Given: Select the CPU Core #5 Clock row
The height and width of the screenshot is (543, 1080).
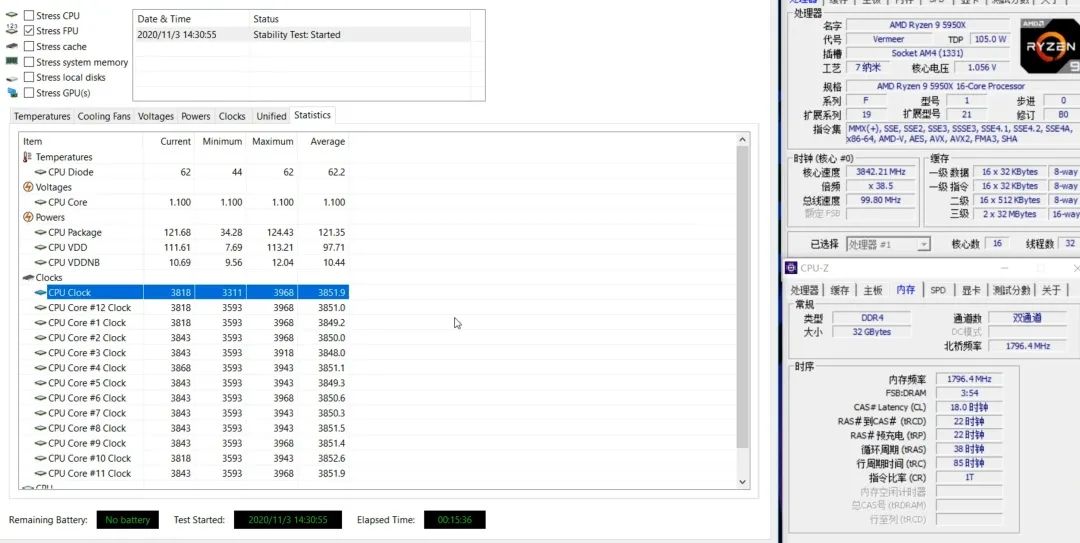Looking at the screenshot, I should point(185,383).
